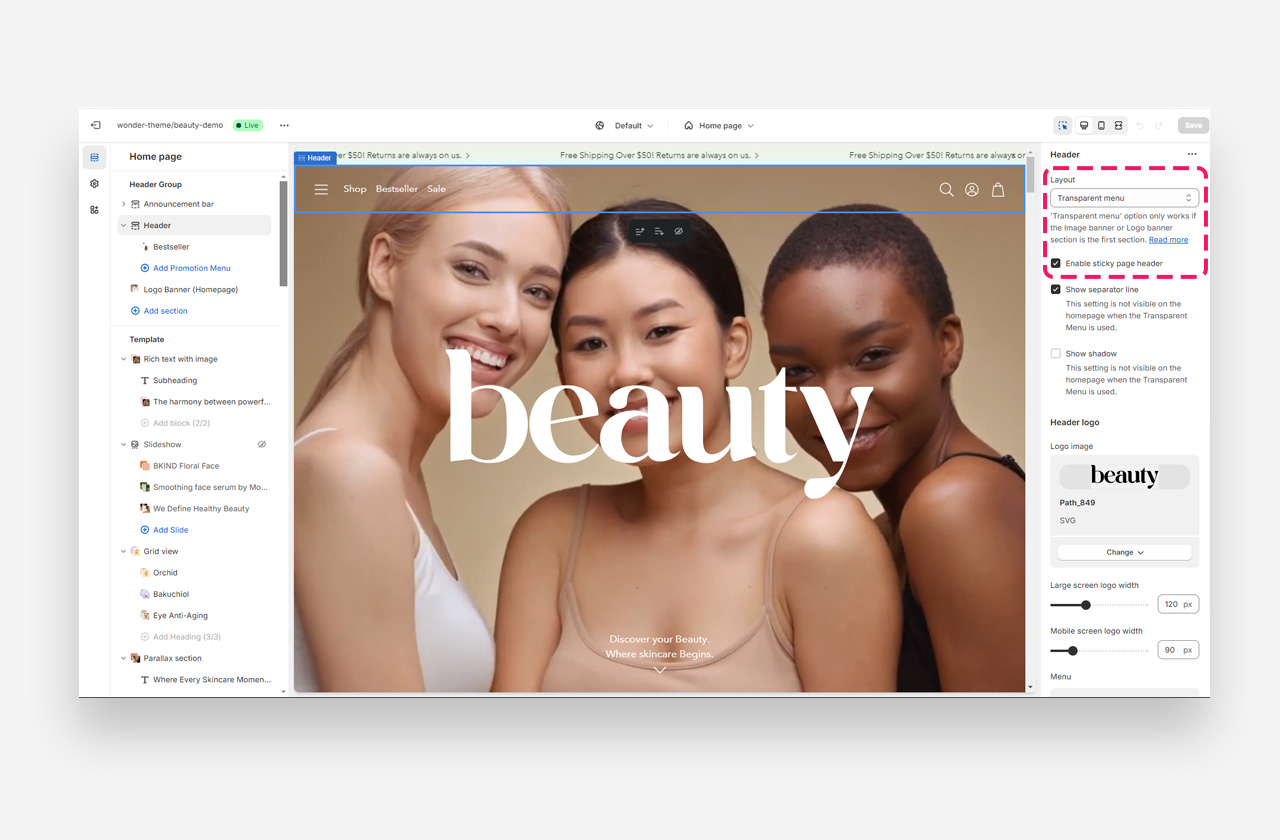Image resolution: width=1280 pixels, height=840 pixels.
Task: Click the Read more link
Action: pyautogui.click(x=1168, y=240)
